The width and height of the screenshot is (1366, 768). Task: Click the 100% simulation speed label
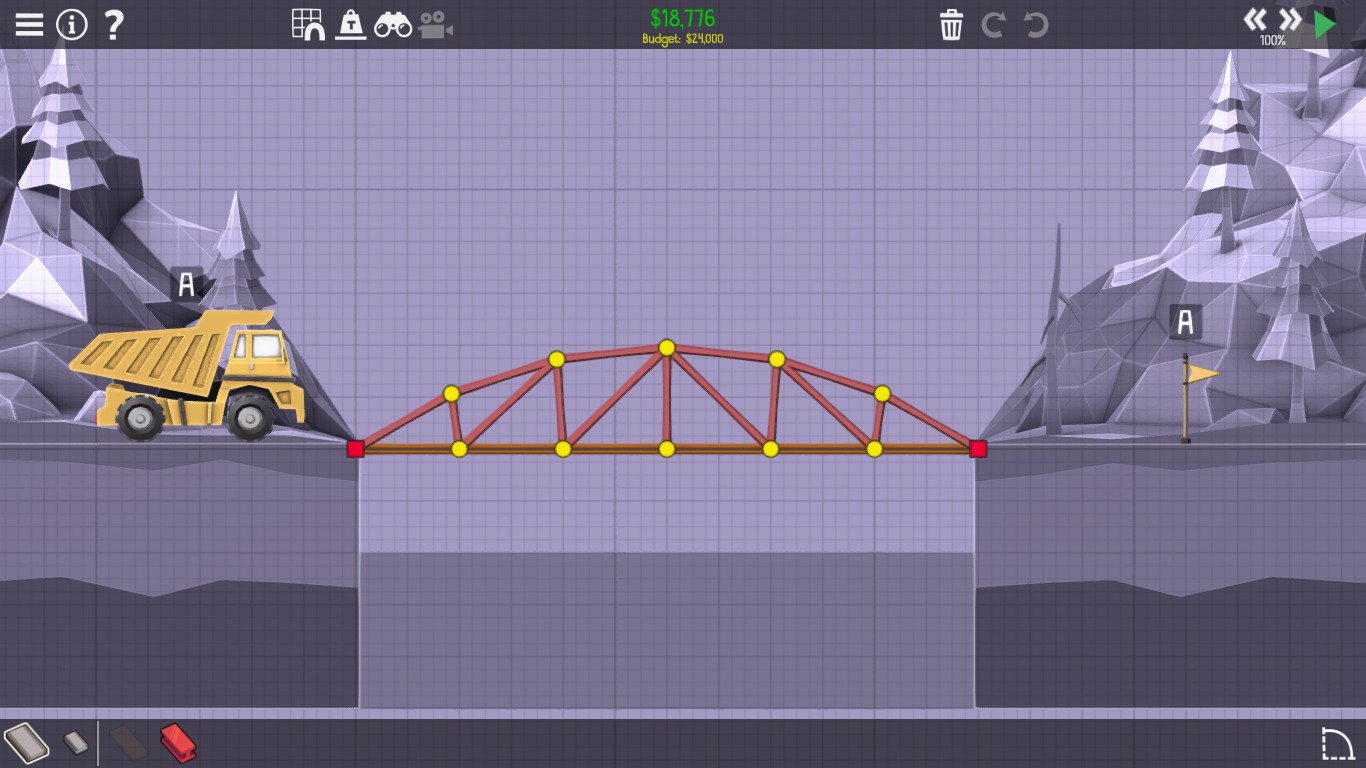[x=1273, y=41]
